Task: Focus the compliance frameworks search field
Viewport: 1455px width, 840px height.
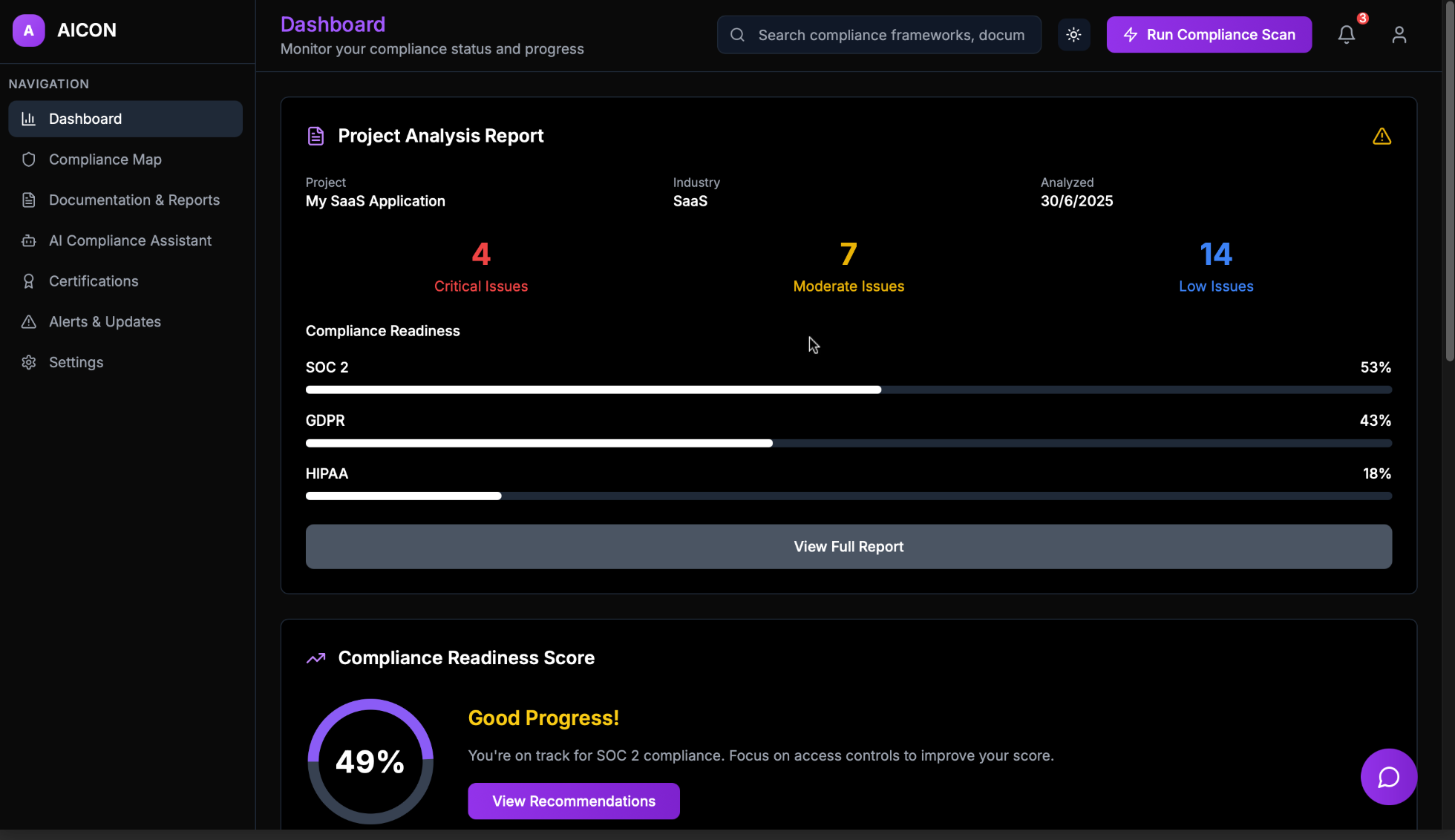Action: [891, 35]
